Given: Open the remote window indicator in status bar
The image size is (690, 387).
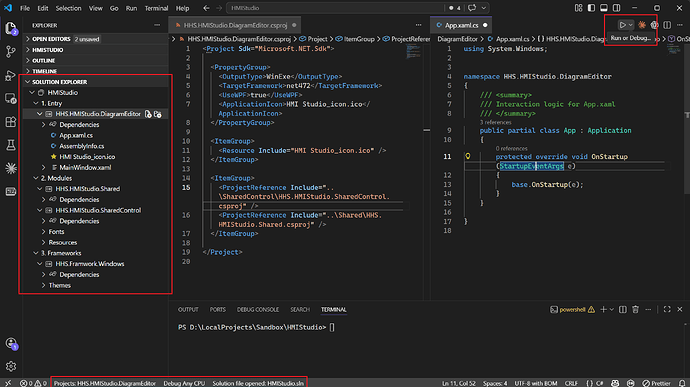Looking at the screenshot, I should pyautogui.click(x=8, y=383).
